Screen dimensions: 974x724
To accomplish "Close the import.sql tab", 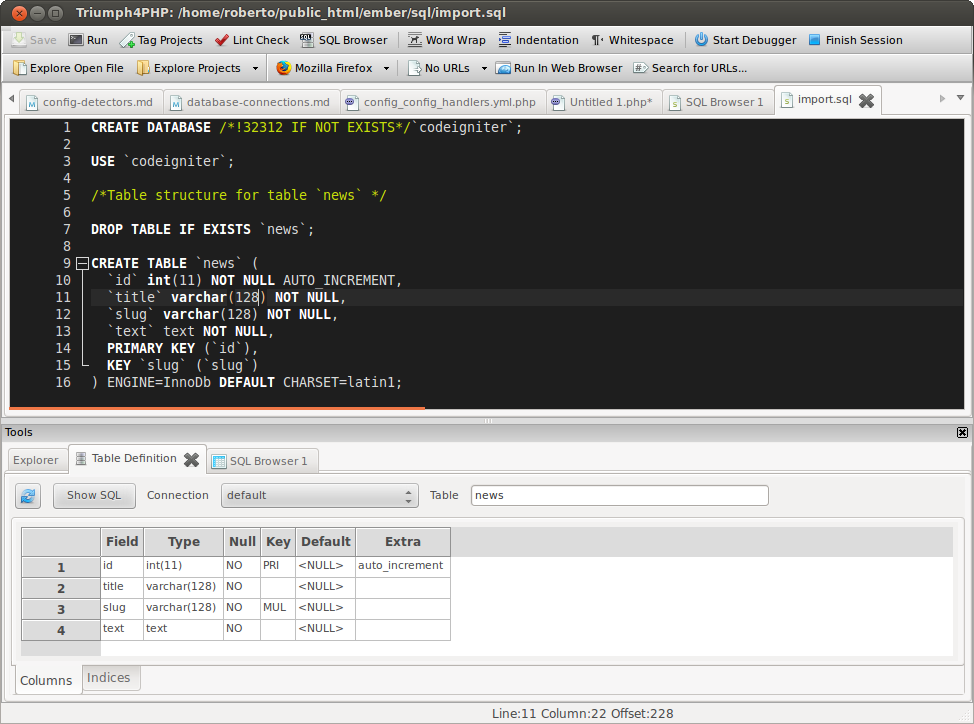I will [x=867, y=101].
